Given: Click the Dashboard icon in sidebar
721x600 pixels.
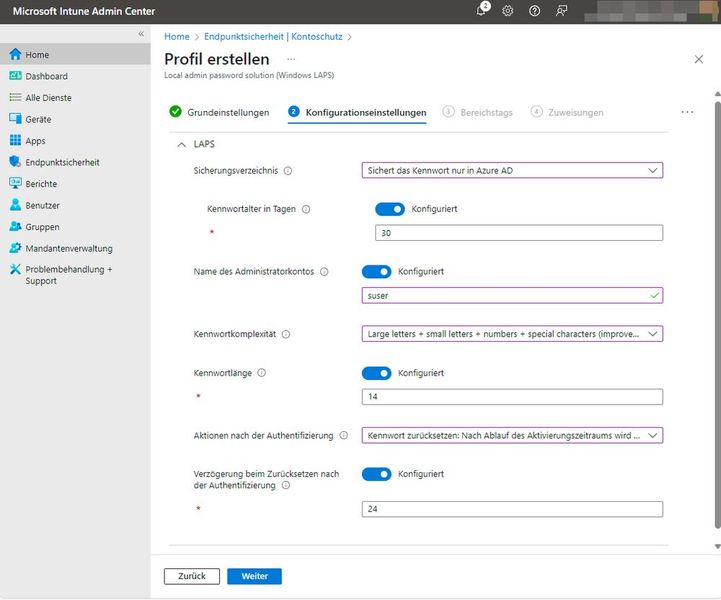Looking at the screenshot, I should click(x=15, y=76).
